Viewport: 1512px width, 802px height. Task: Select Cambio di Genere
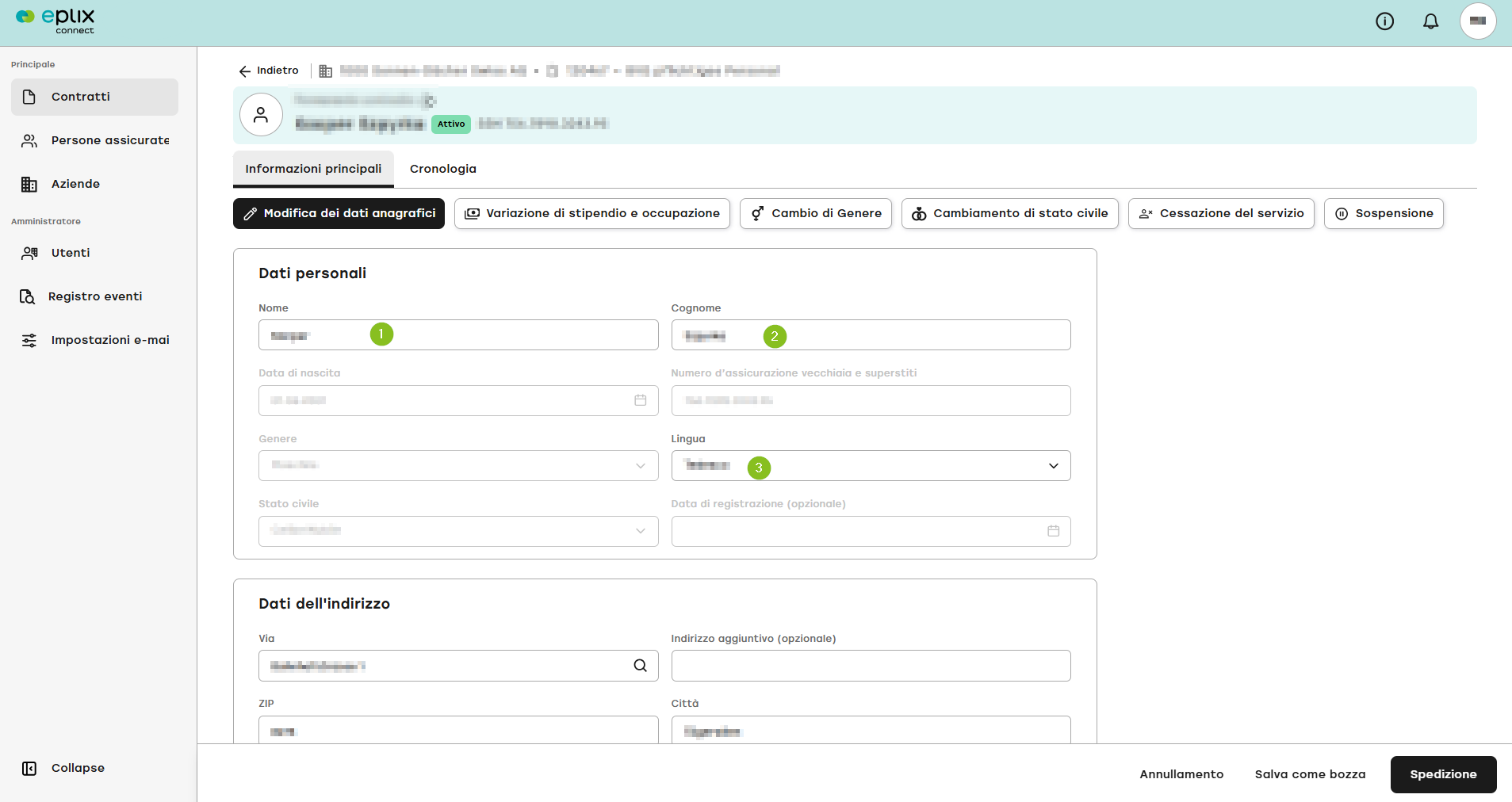tap(816, 214)
